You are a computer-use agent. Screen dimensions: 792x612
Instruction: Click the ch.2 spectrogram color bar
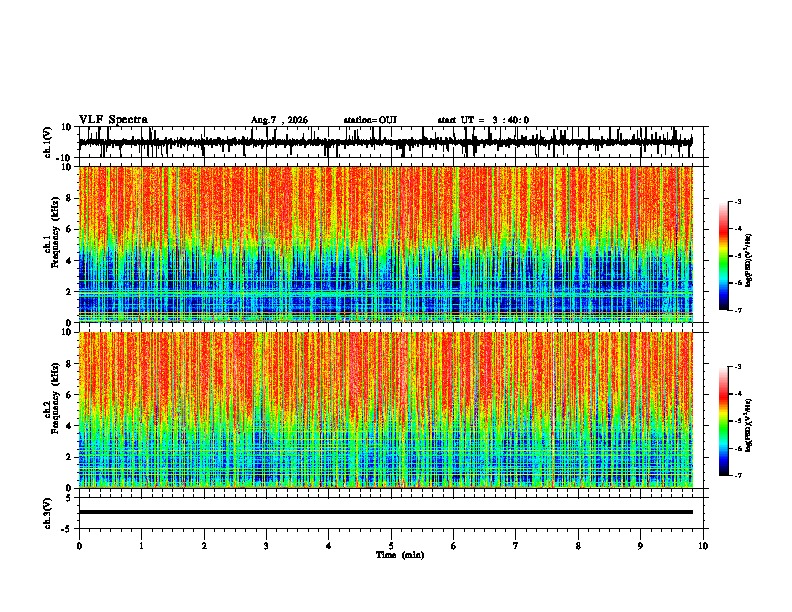point(724,421)
